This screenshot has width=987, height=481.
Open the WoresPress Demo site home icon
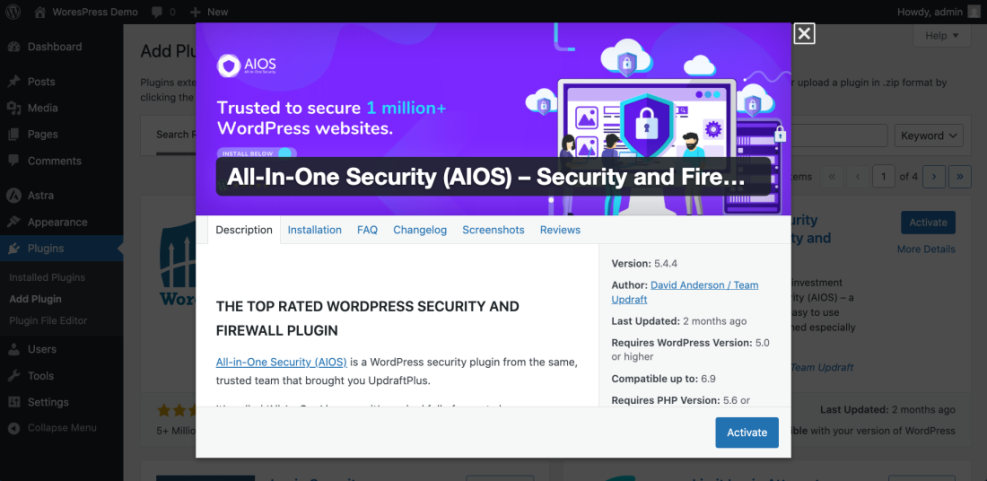(40, 12)
